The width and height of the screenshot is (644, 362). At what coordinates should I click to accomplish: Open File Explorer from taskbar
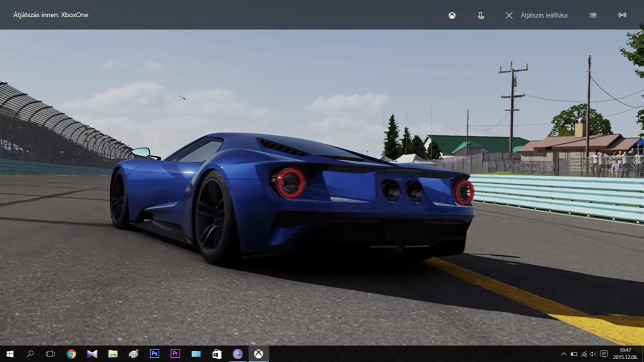[113, 354]
